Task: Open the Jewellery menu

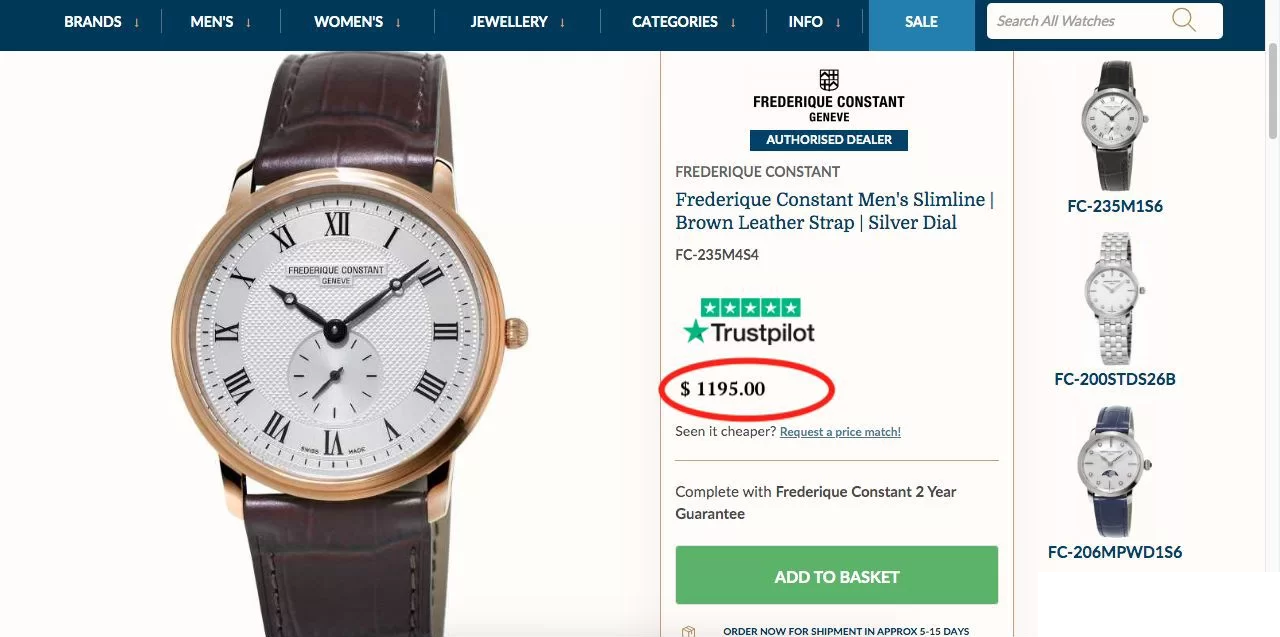Action: (518, 21)
